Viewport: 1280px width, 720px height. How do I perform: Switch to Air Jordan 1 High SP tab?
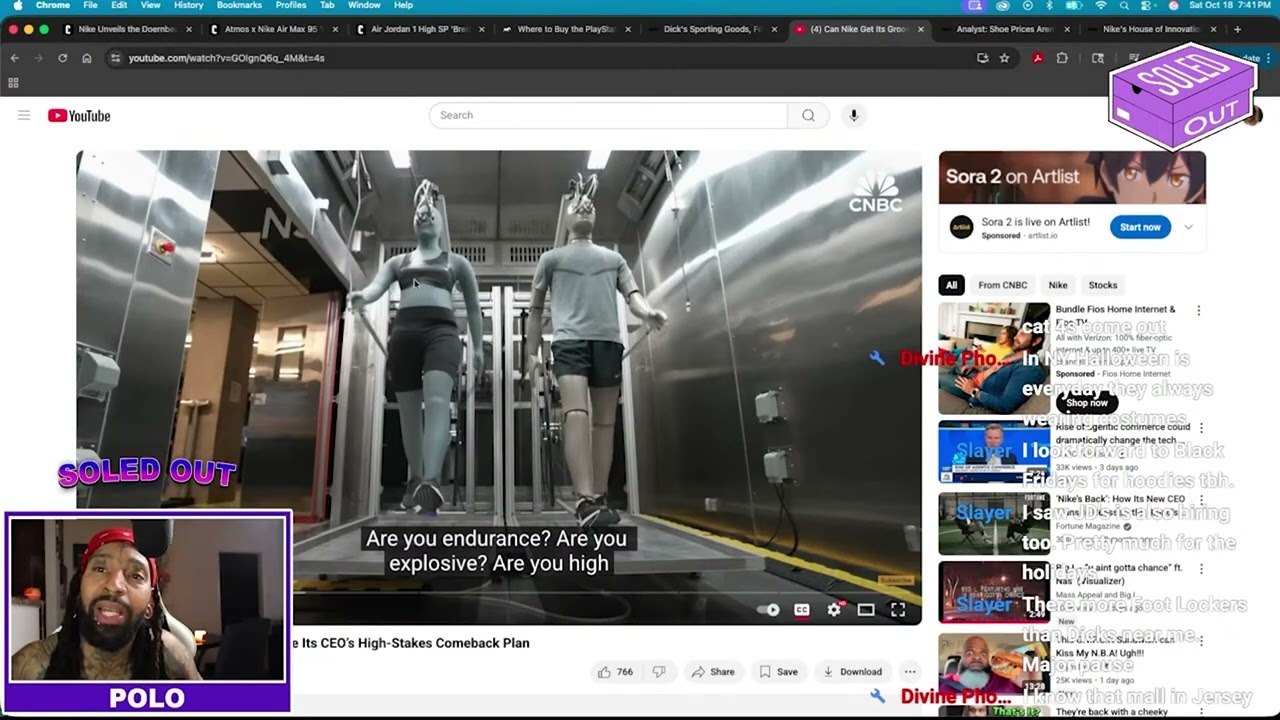418,29
